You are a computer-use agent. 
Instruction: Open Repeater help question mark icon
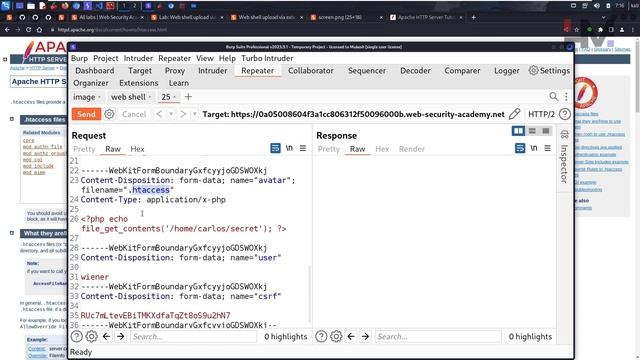565,114
